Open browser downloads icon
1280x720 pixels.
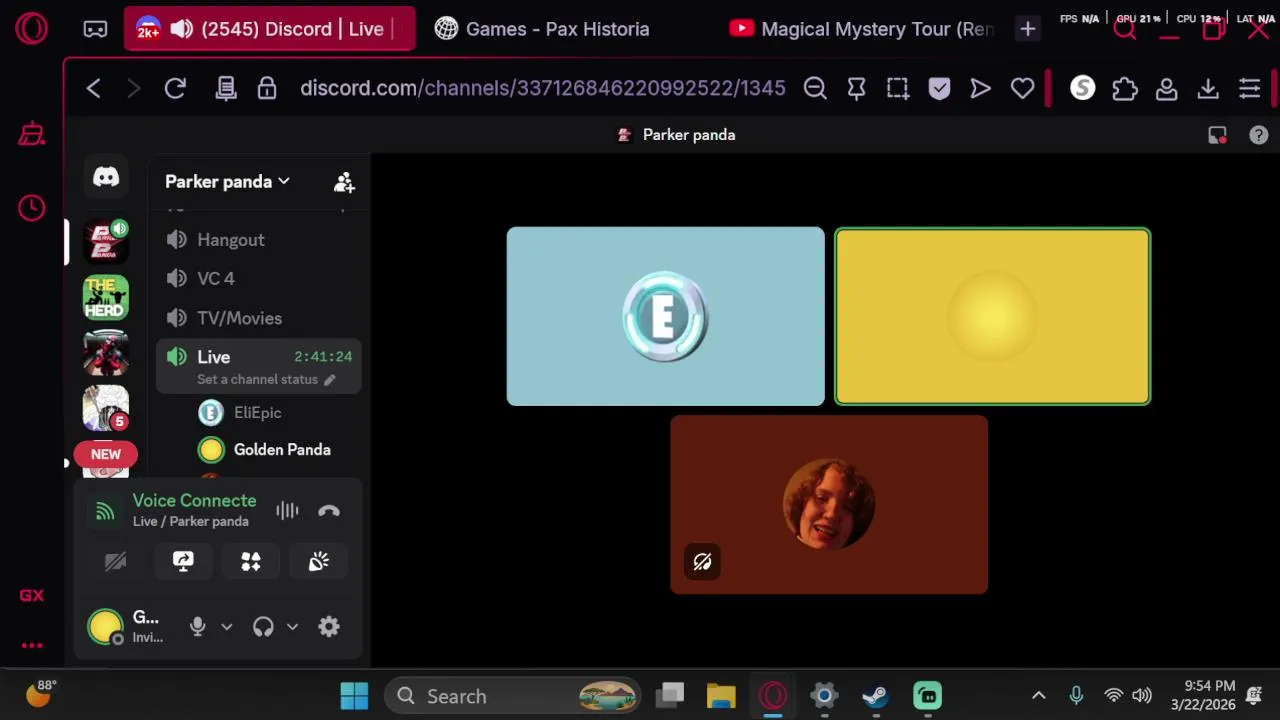point(1208,88)
